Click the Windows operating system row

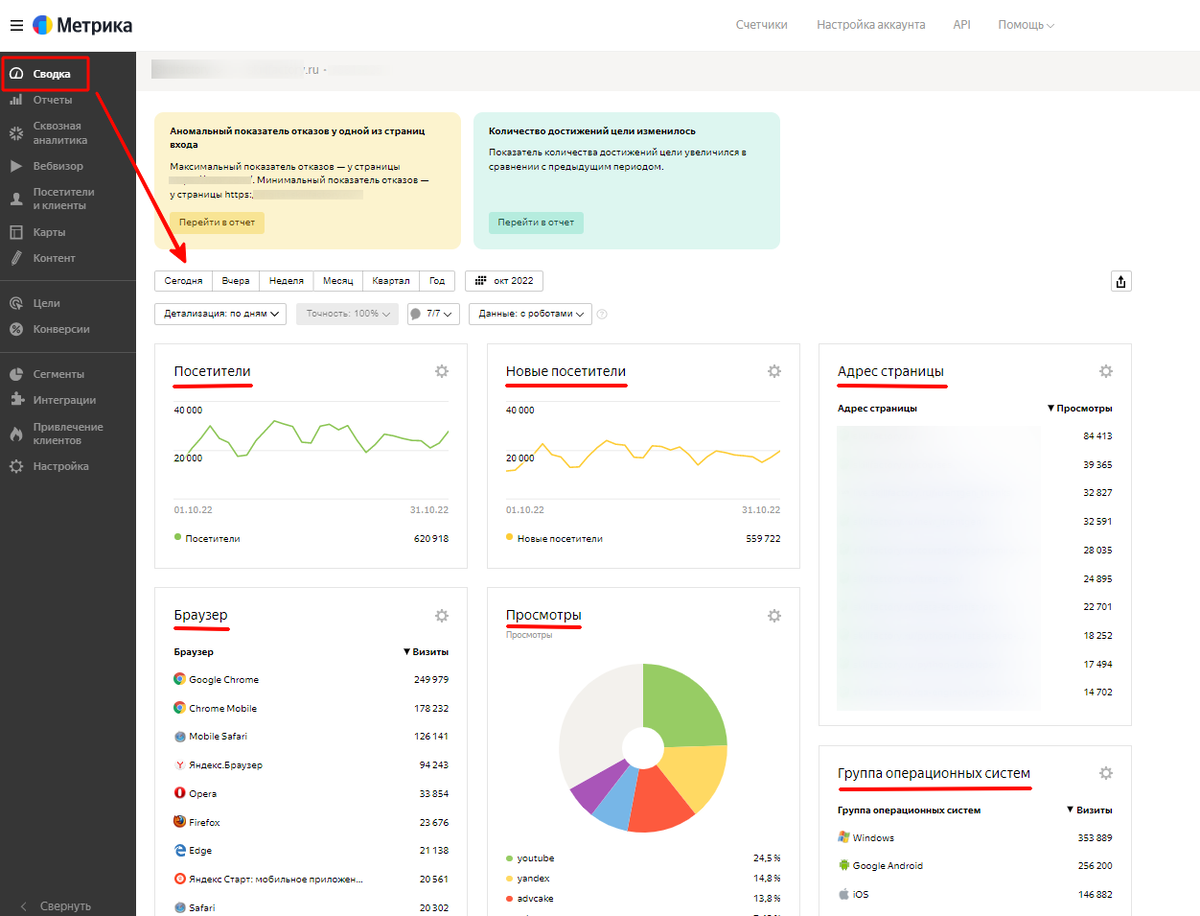[975, 838]
